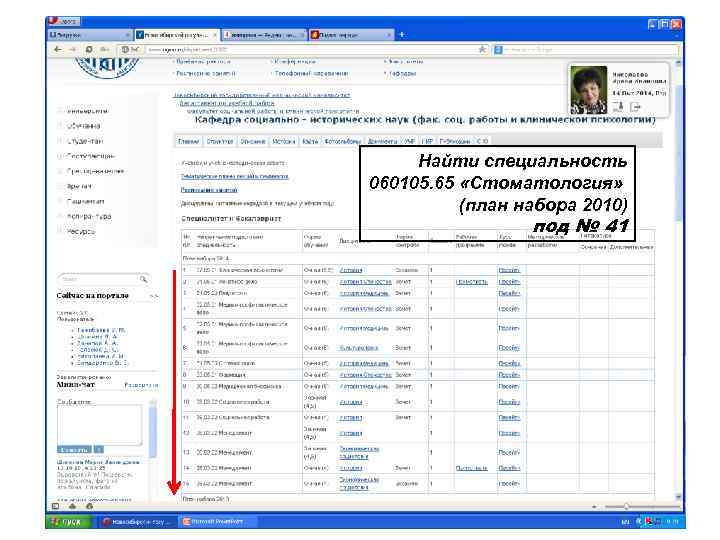Viewport: 720px width, 540px height.
Task: Open Перейти link in row 1 of table
Action: 509,270
